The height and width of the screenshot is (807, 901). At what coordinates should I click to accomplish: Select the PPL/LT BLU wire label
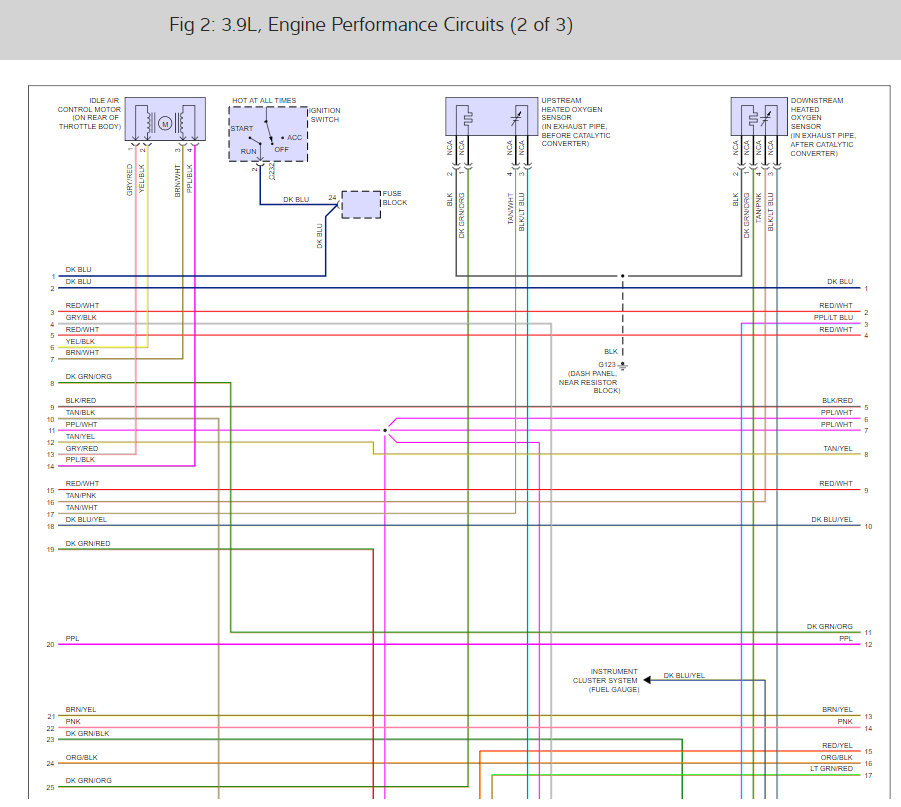[x=833, y=317]
